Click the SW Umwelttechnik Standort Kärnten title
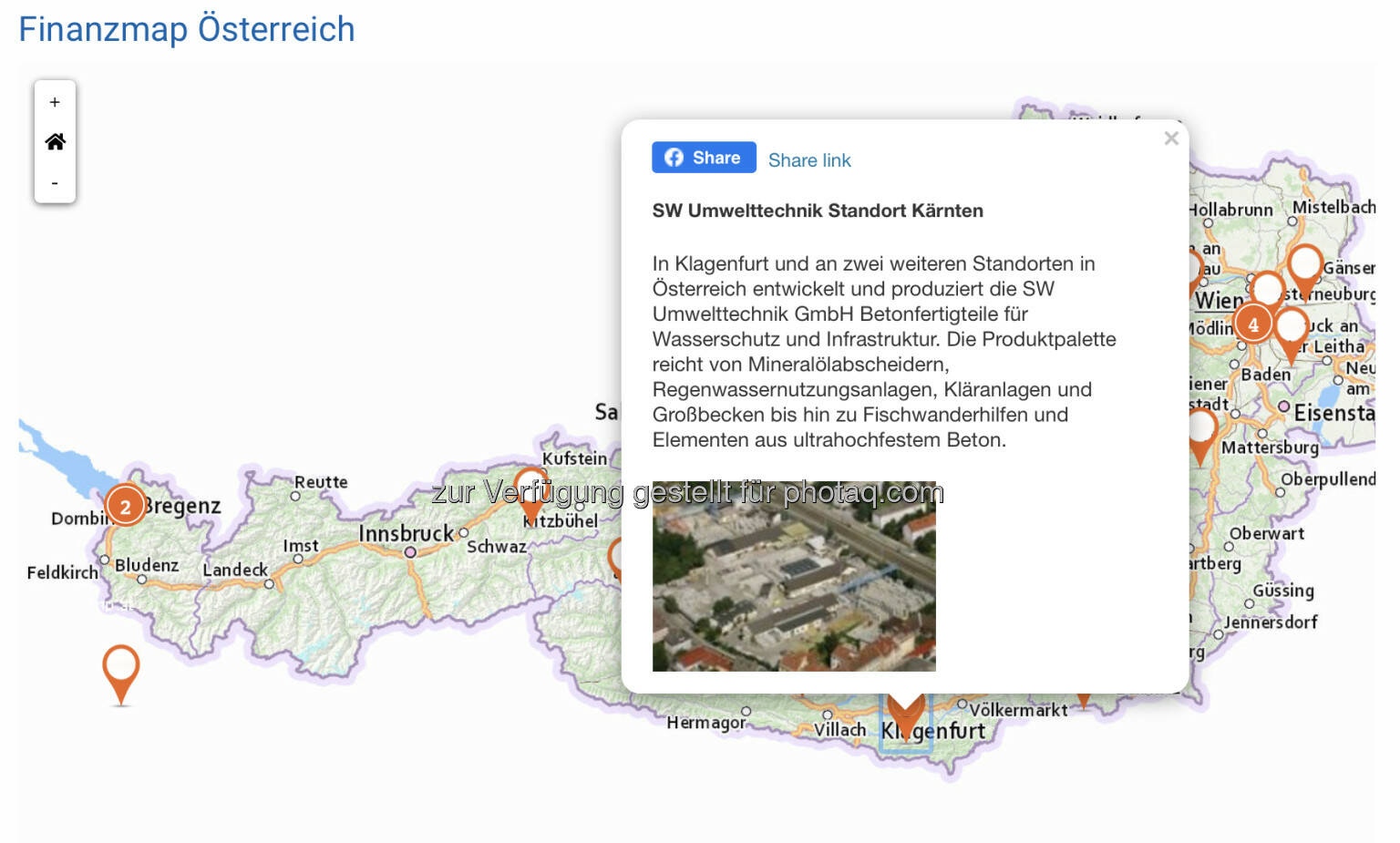1400x843 pixels. [818, 211]
